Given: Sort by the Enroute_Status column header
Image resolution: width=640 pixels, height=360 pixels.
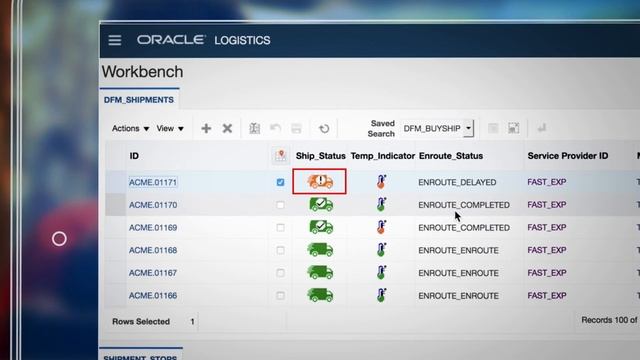Looking at the screenshot, I should tap(451, 156).
